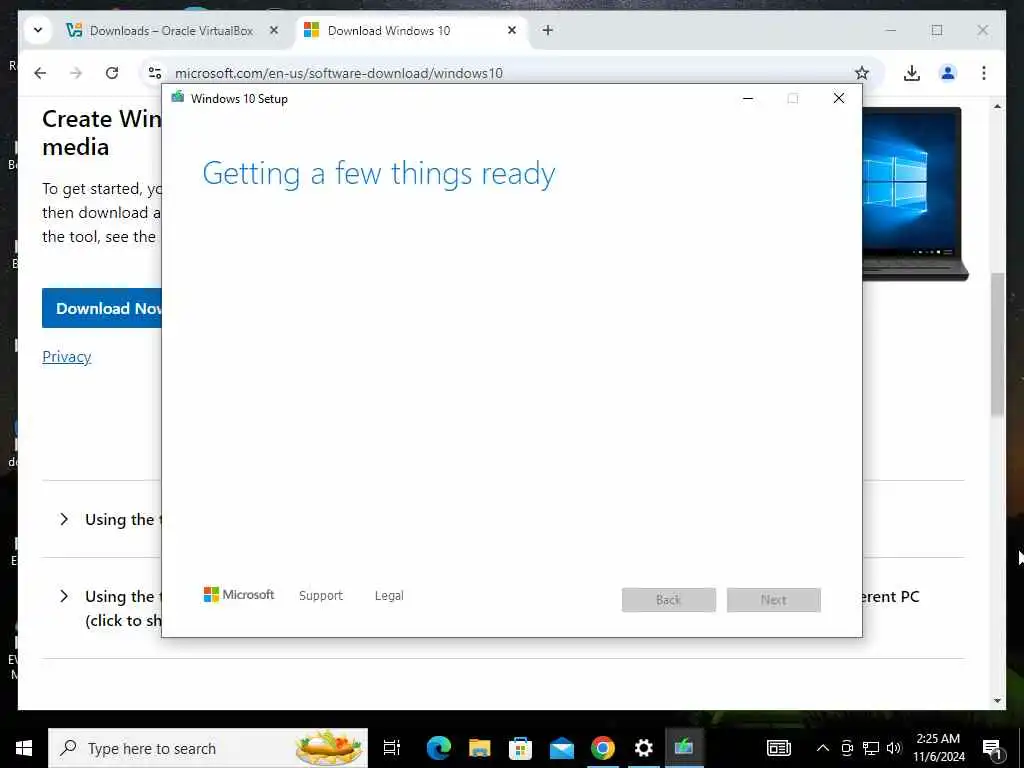1024x768 pixels.
Task: Click the Microsoft logo in Setup
Action: 239,595
